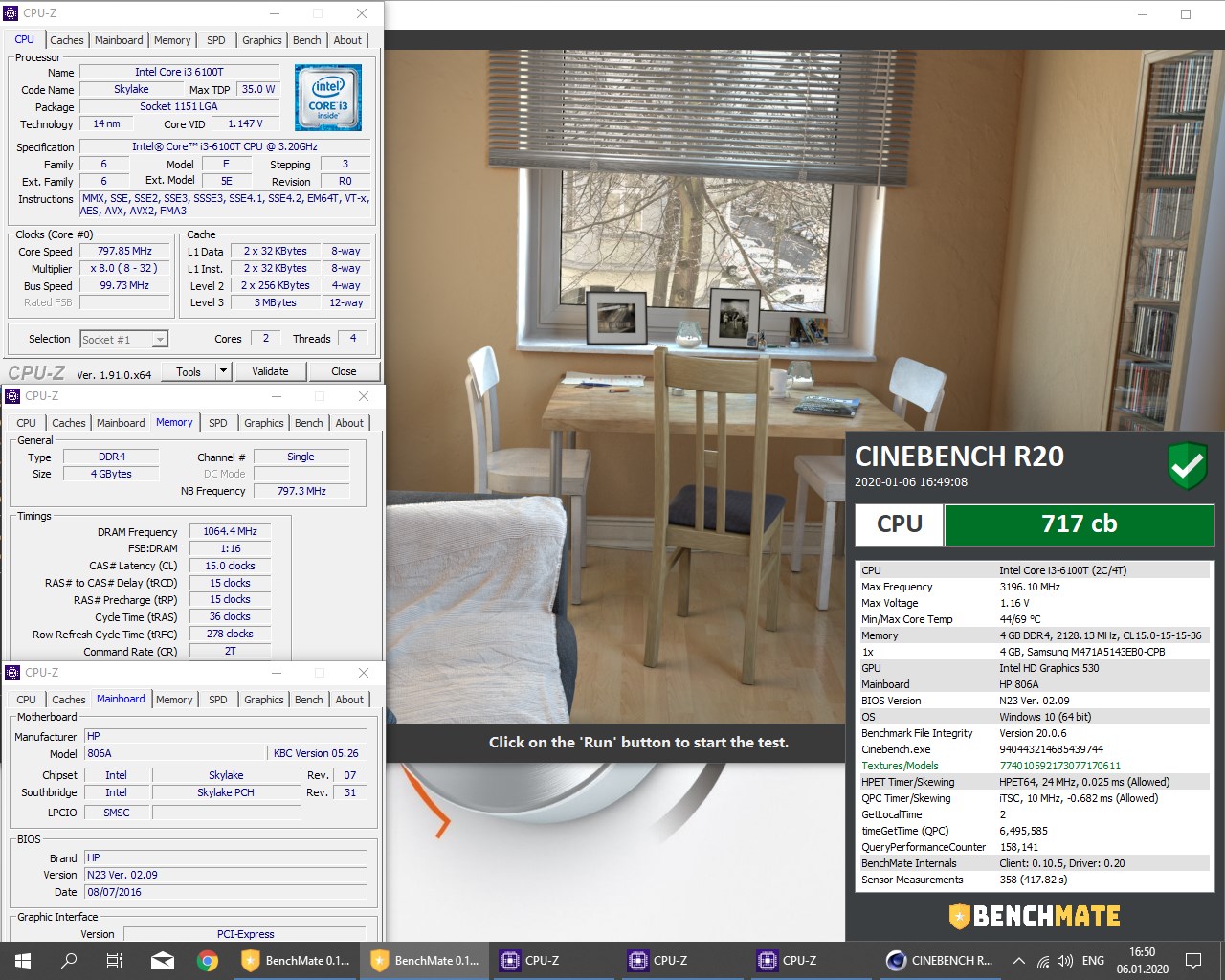The width and height of the screenshot is (1225, 980).
Task: Switch to third CPU-Z taskbar button
Action: point(811,961)
